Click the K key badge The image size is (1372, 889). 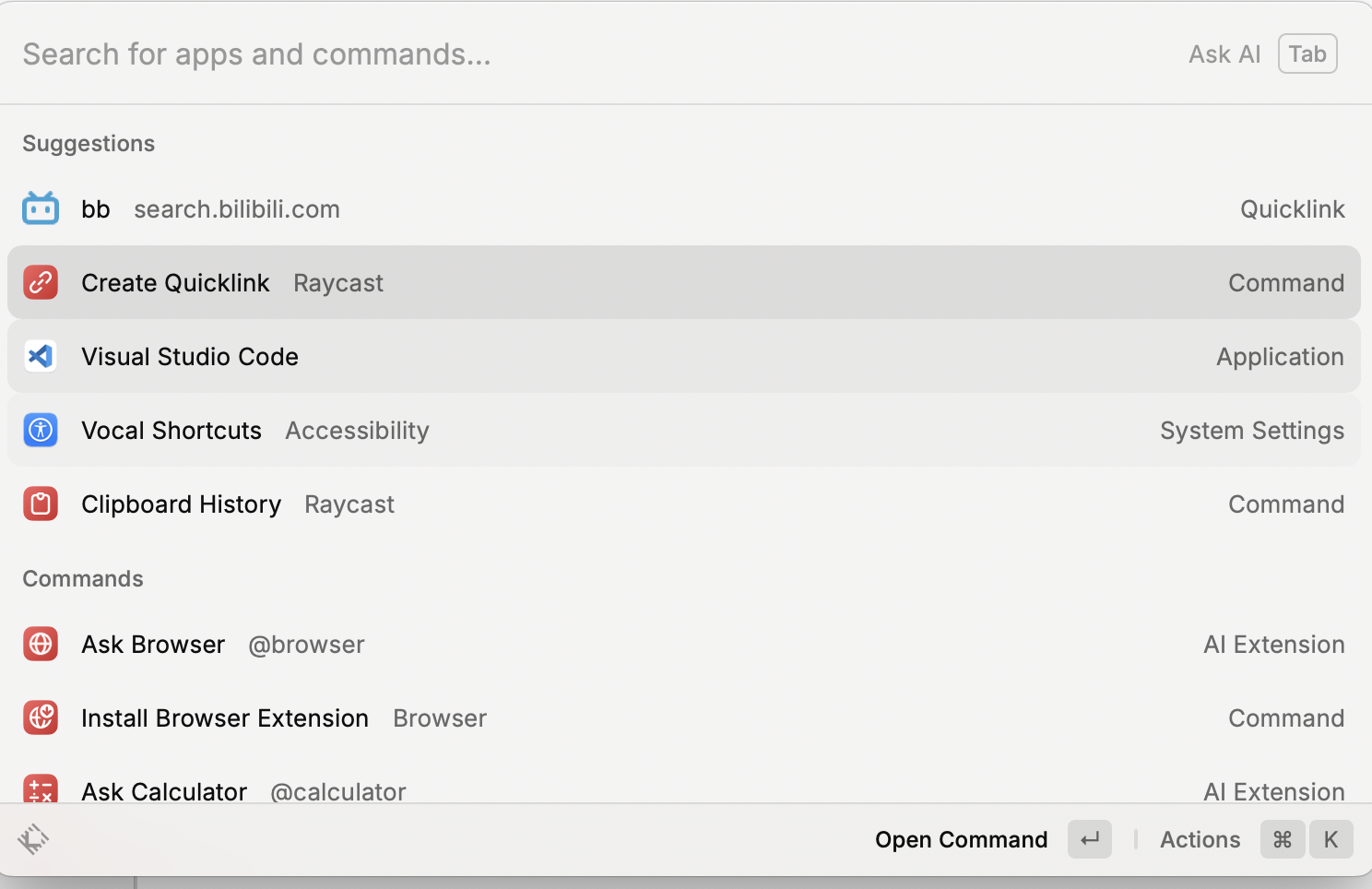coord(1331,839)
